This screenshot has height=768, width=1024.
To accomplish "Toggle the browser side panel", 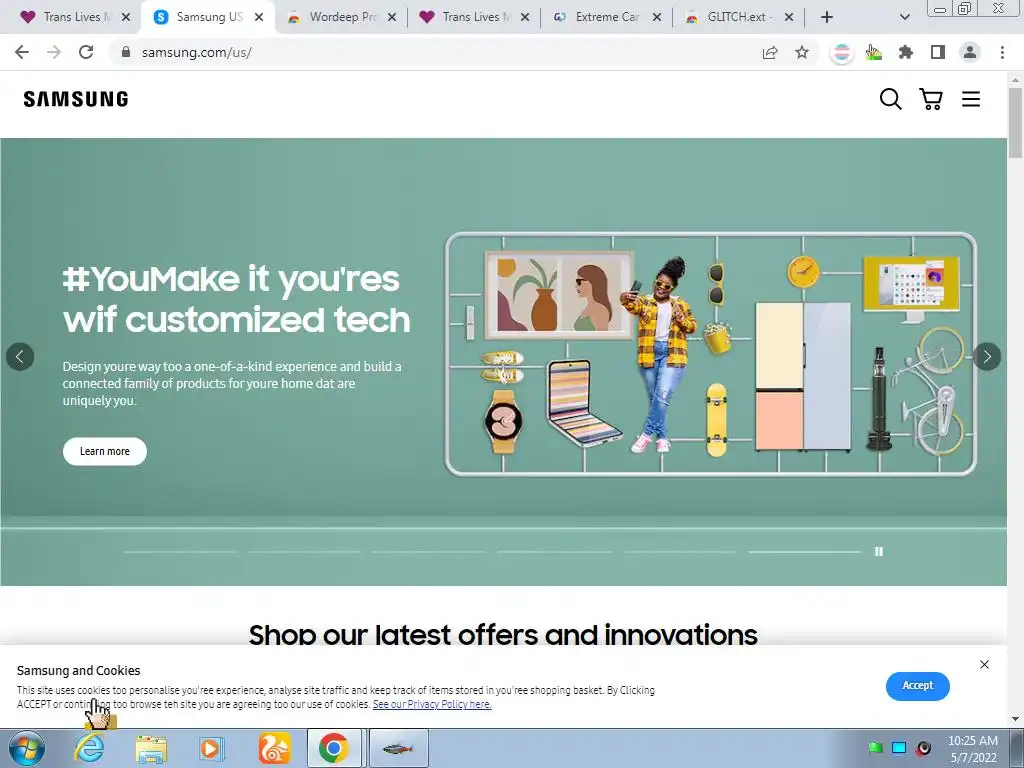I will [938, 52].
